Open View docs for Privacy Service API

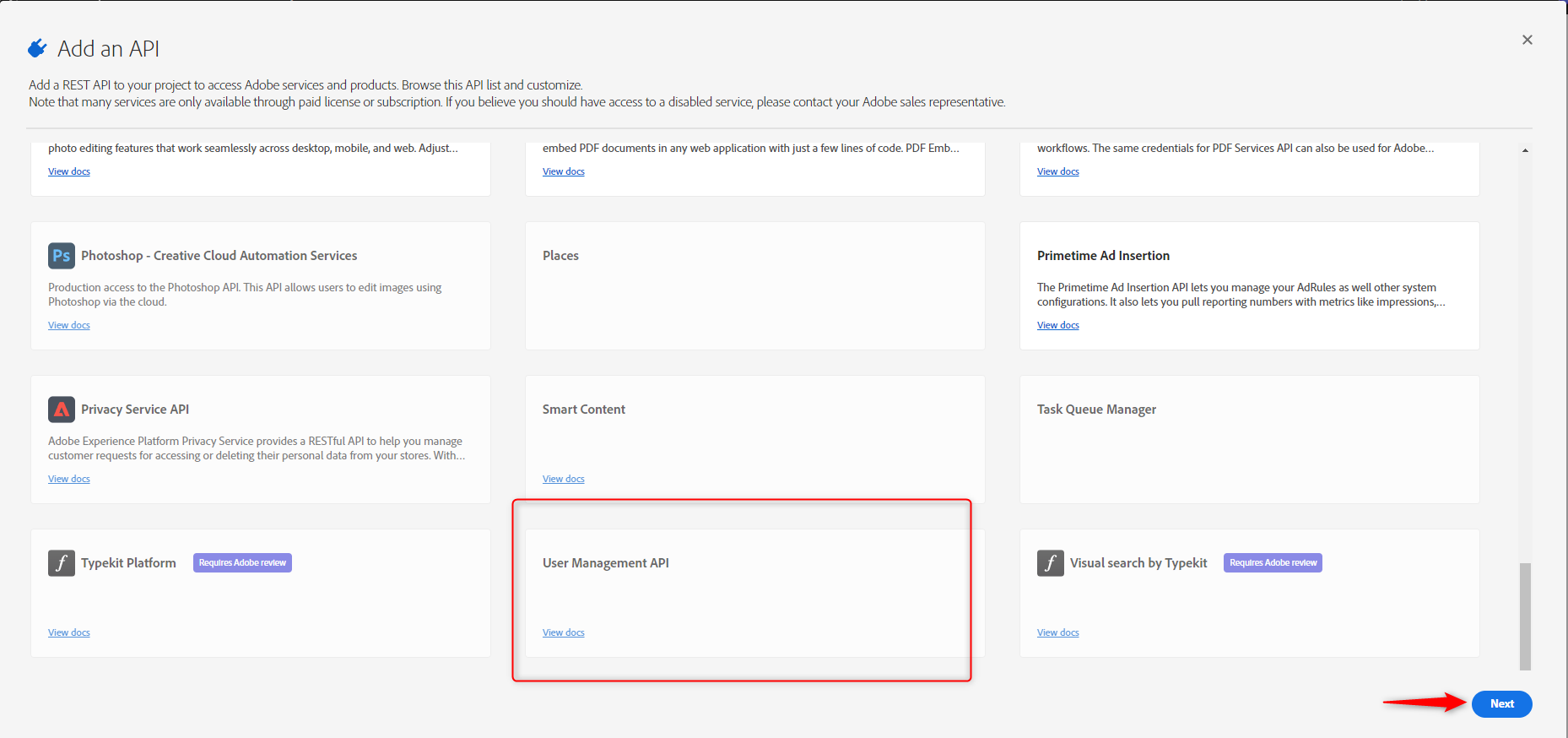click(x=68, y=479)
